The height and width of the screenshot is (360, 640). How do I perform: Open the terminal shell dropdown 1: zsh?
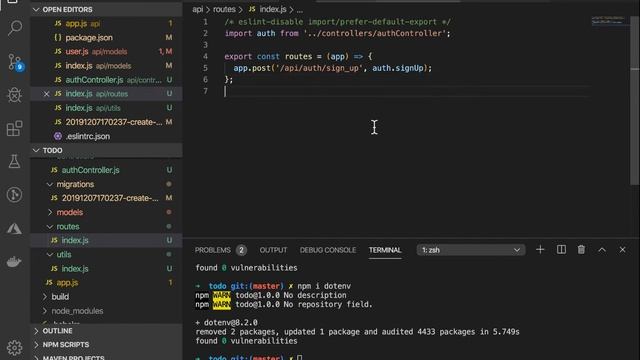(x=471, y=250)
